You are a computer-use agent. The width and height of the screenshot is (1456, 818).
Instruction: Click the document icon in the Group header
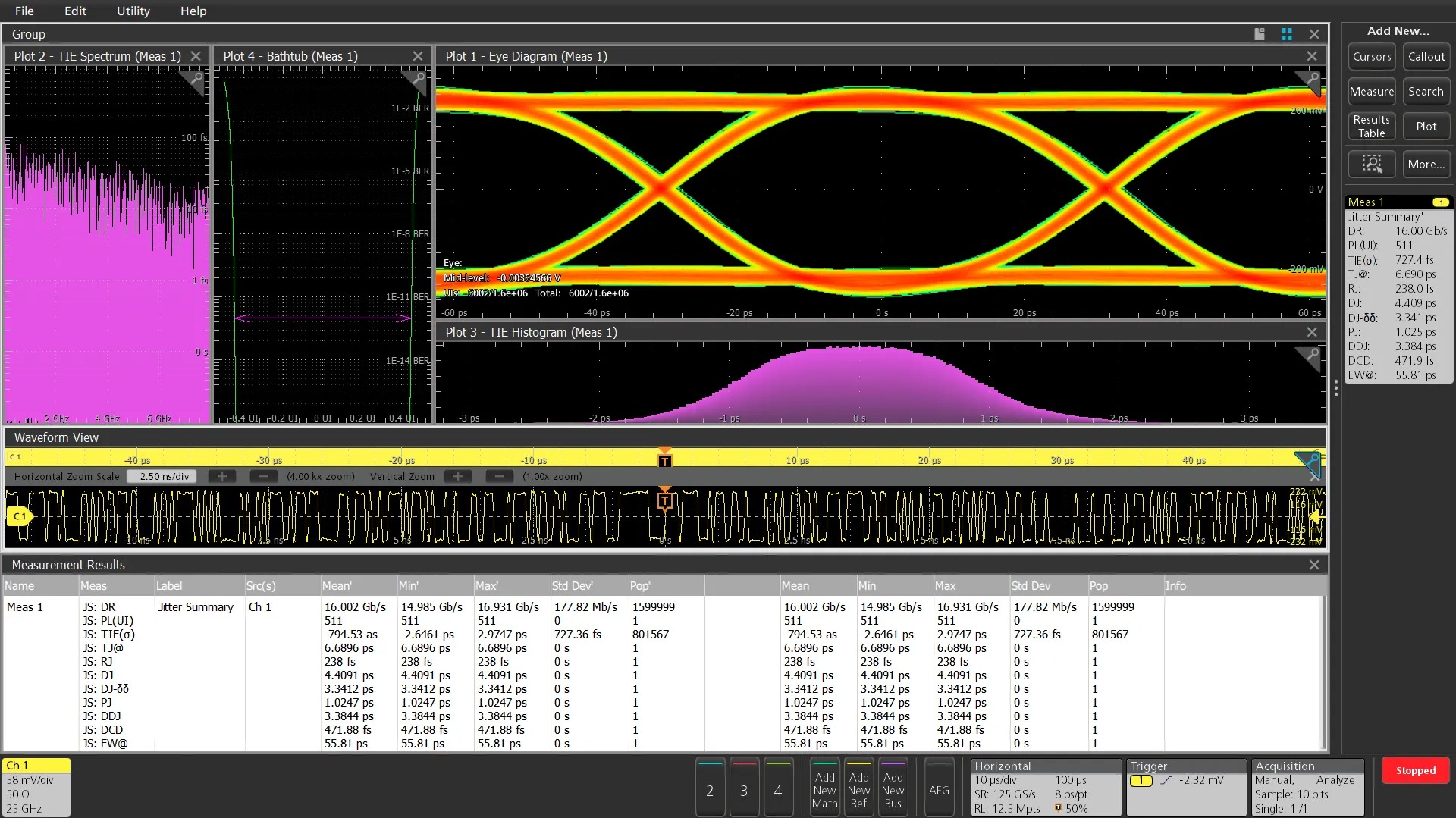tap(1260, 34)
